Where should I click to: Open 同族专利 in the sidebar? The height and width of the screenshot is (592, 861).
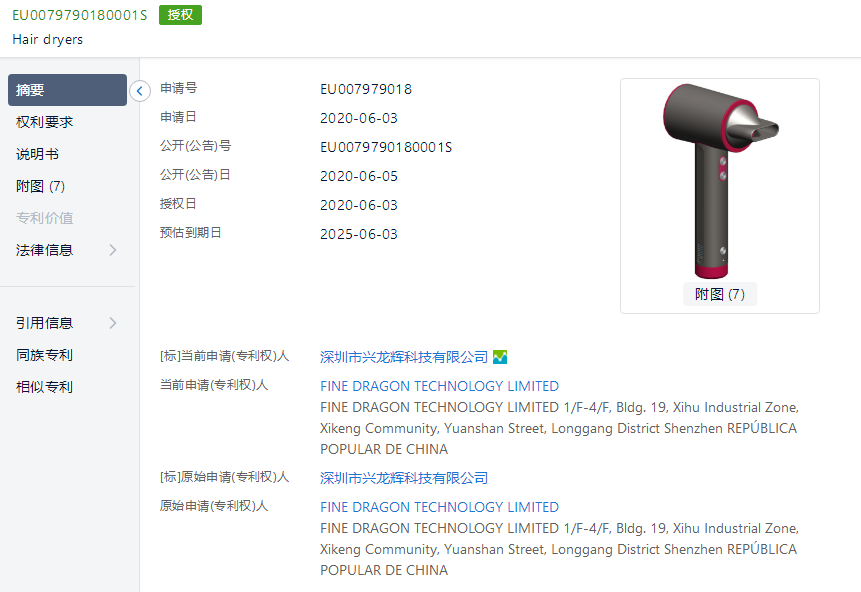click(44, 355)
